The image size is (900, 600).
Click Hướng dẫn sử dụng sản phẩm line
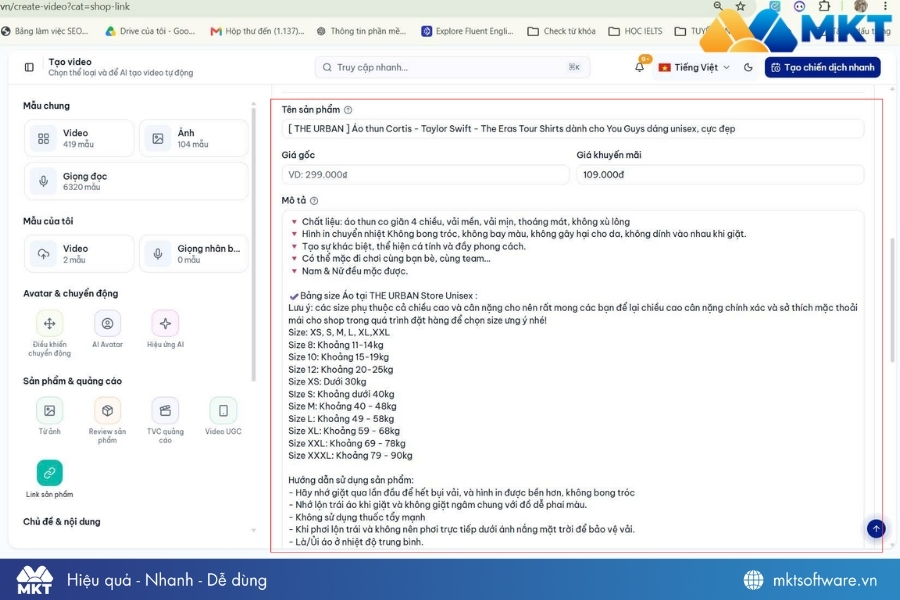[x=351, y=480]
